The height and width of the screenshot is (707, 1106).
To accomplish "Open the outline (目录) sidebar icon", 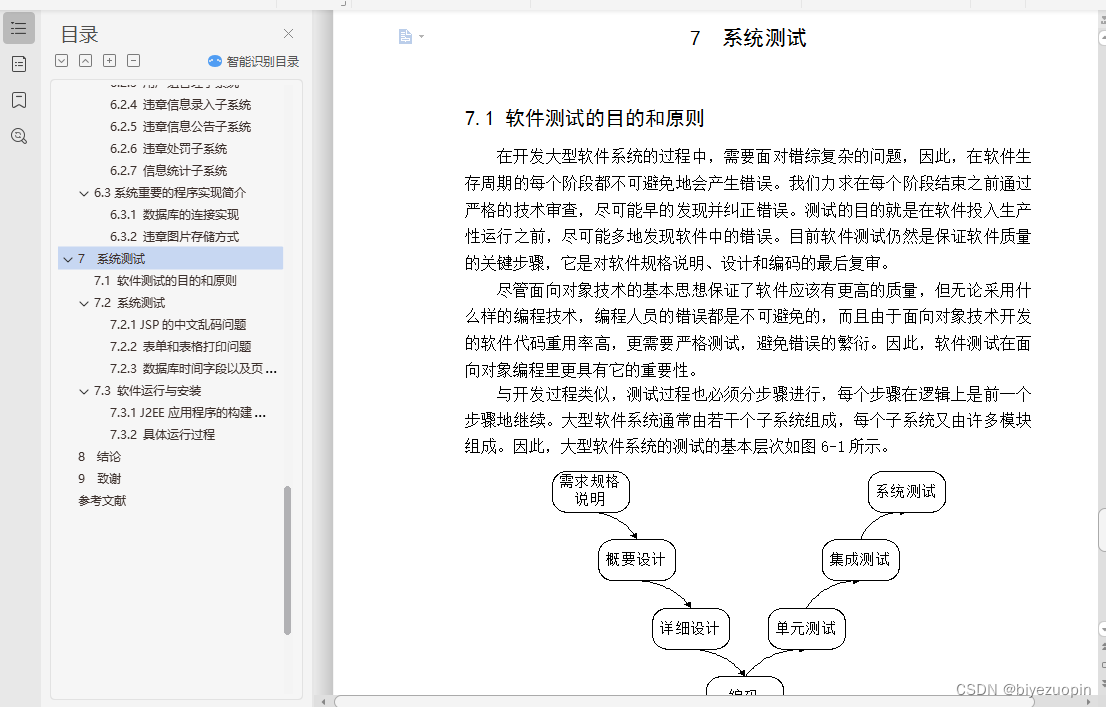I will pyautogui.click(x=19, y=28).
